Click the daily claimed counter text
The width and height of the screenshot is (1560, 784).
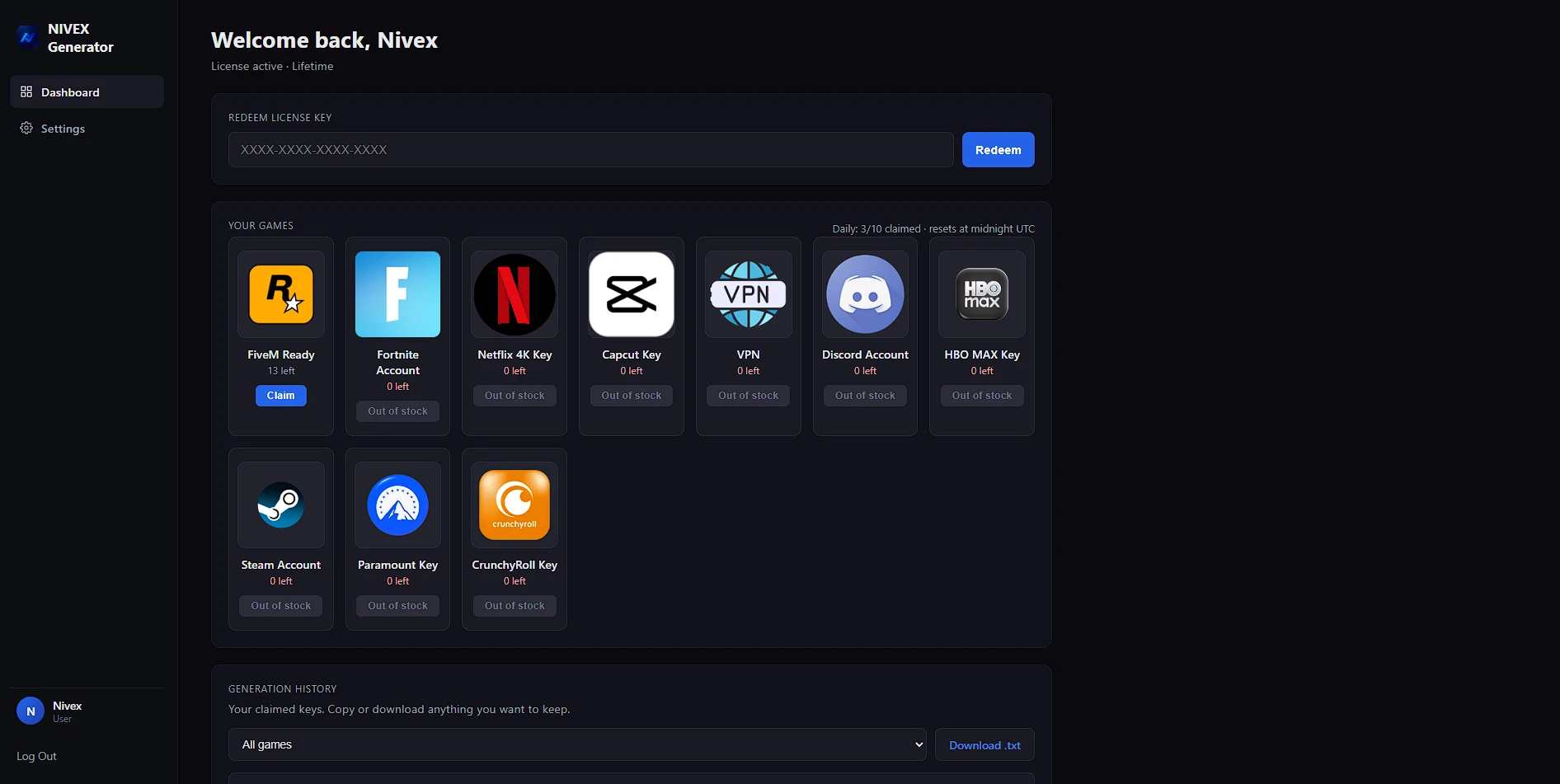[933, 229]
